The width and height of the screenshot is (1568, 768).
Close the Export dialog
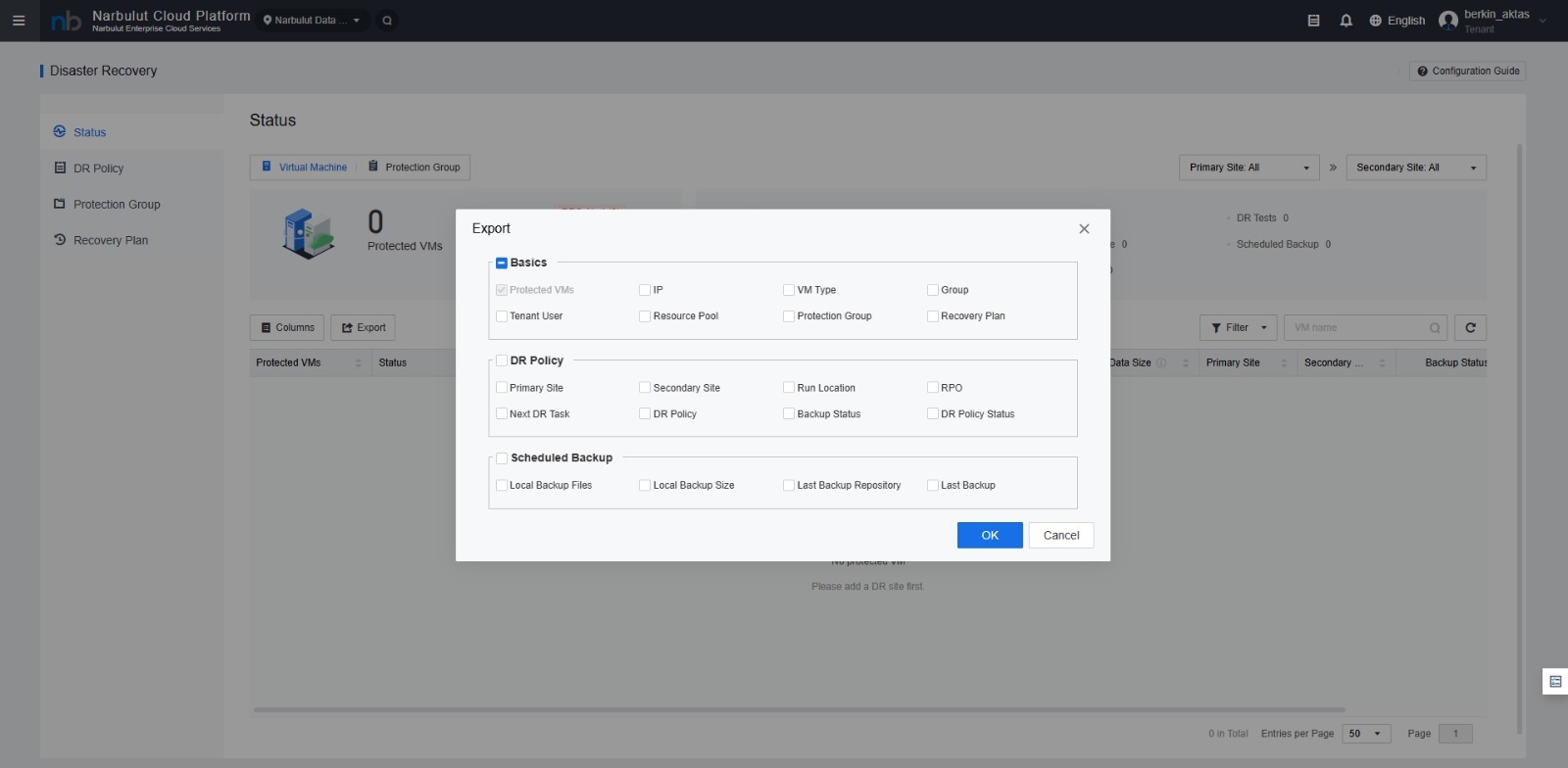click(x=1084, y=229)
